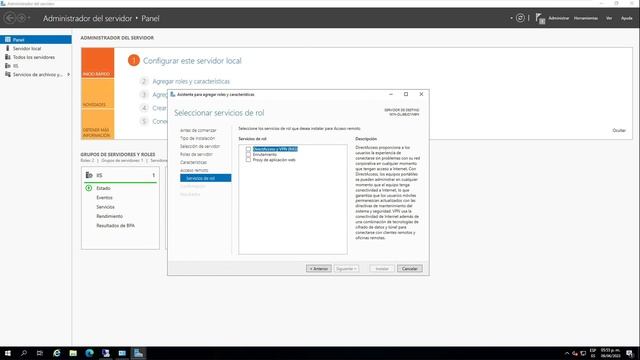Click the Anterior button
The width and height of the screenshot is (640, 360).
pos(318,269)
